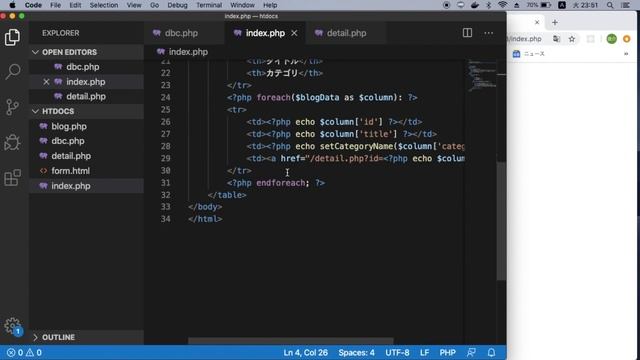Open the Explorer view in the activity bar
Viewport: 640px width, 360px height.
[x=12, y=38]
